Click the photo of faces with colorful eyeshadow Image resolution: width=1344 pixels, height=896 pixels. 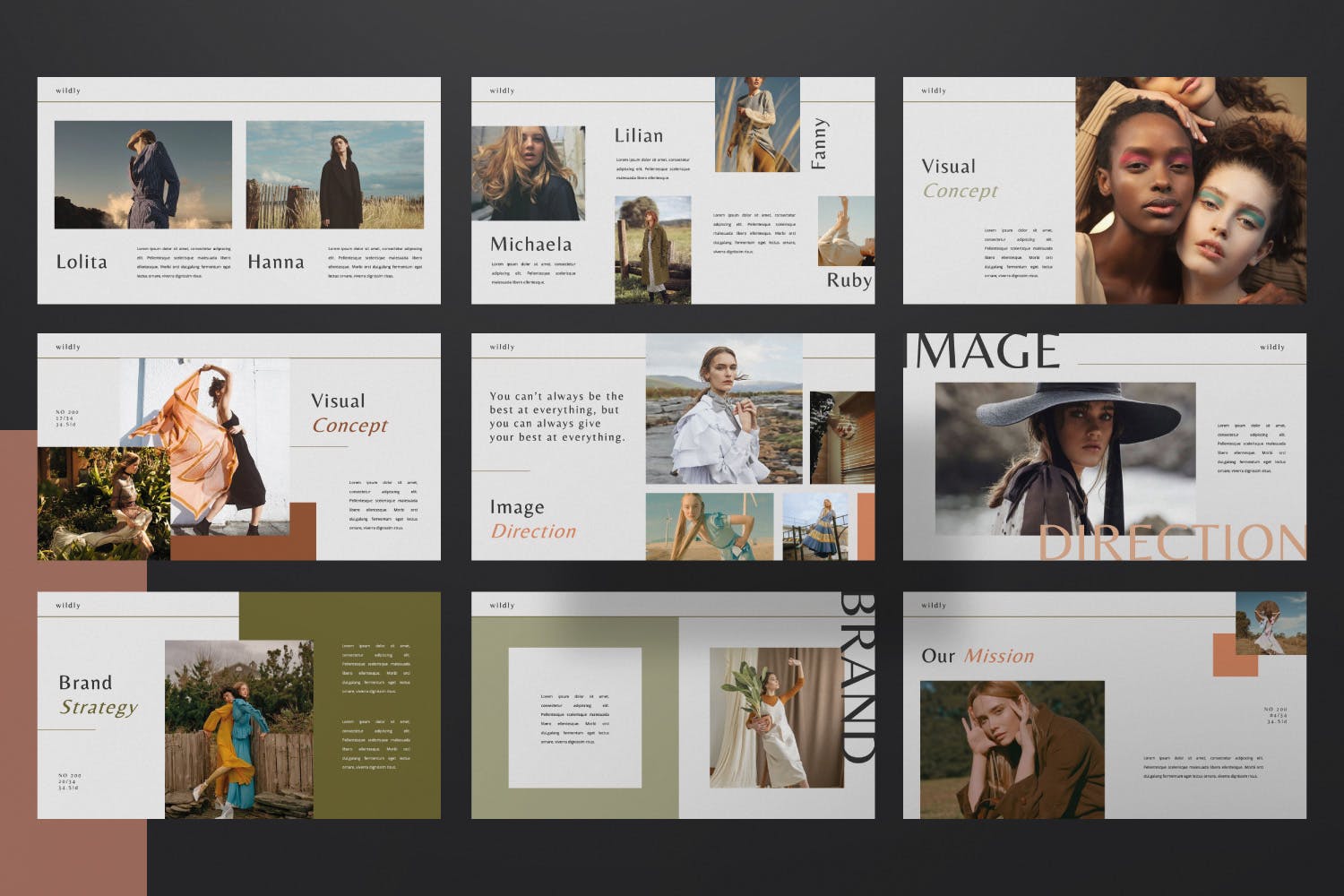point(1190,190)
